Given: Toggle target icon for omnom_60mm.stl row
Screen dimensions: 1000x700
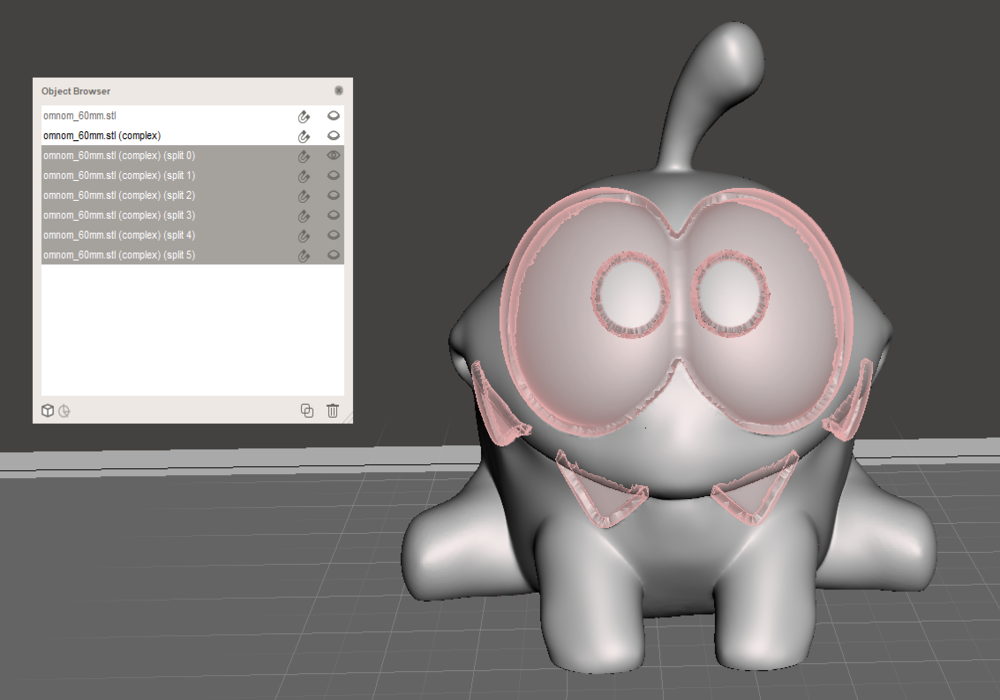Looking at the screenshot, I should 304,116.
